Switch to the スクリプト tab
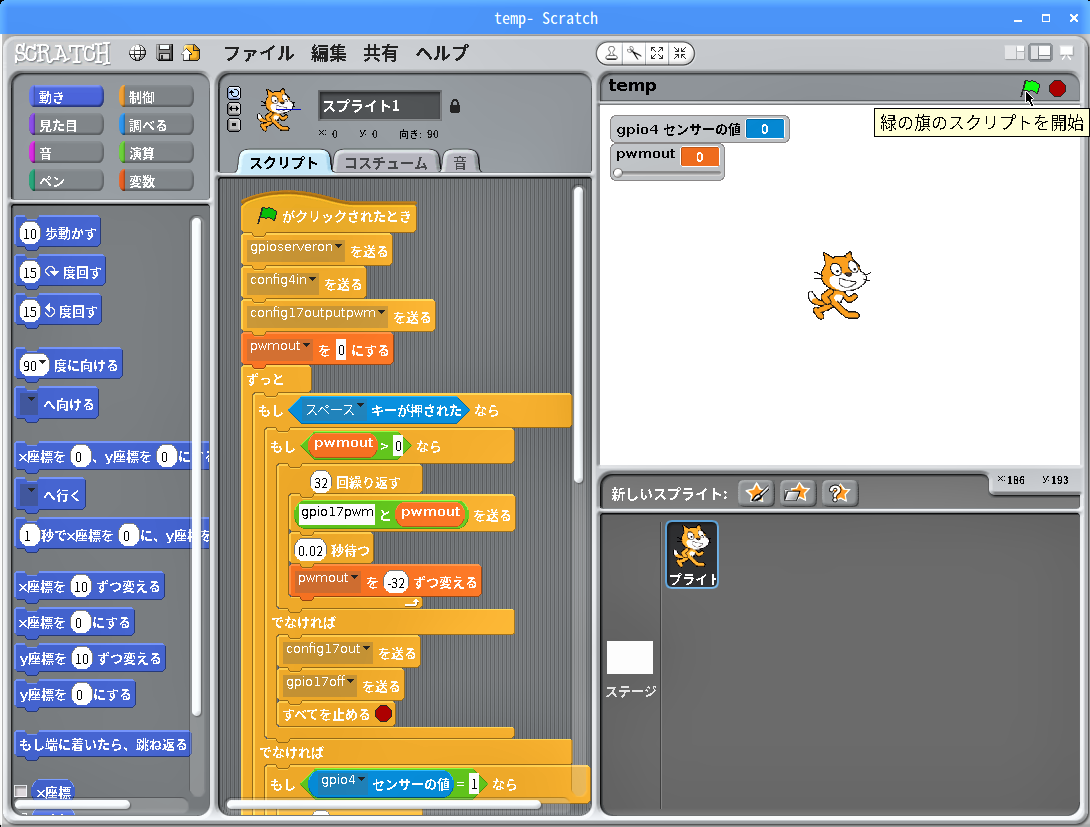Image resolution: width=1090 pixels, height=827 pixels. tap(284, 163)
